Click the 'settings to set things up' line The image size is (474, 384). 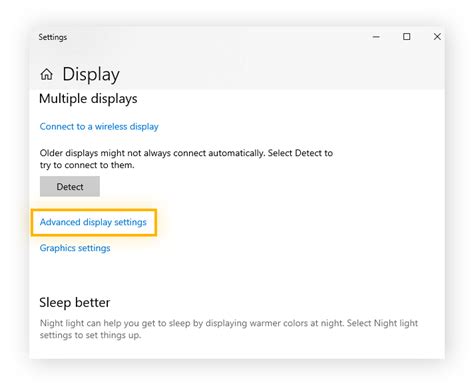coord(90,335)
